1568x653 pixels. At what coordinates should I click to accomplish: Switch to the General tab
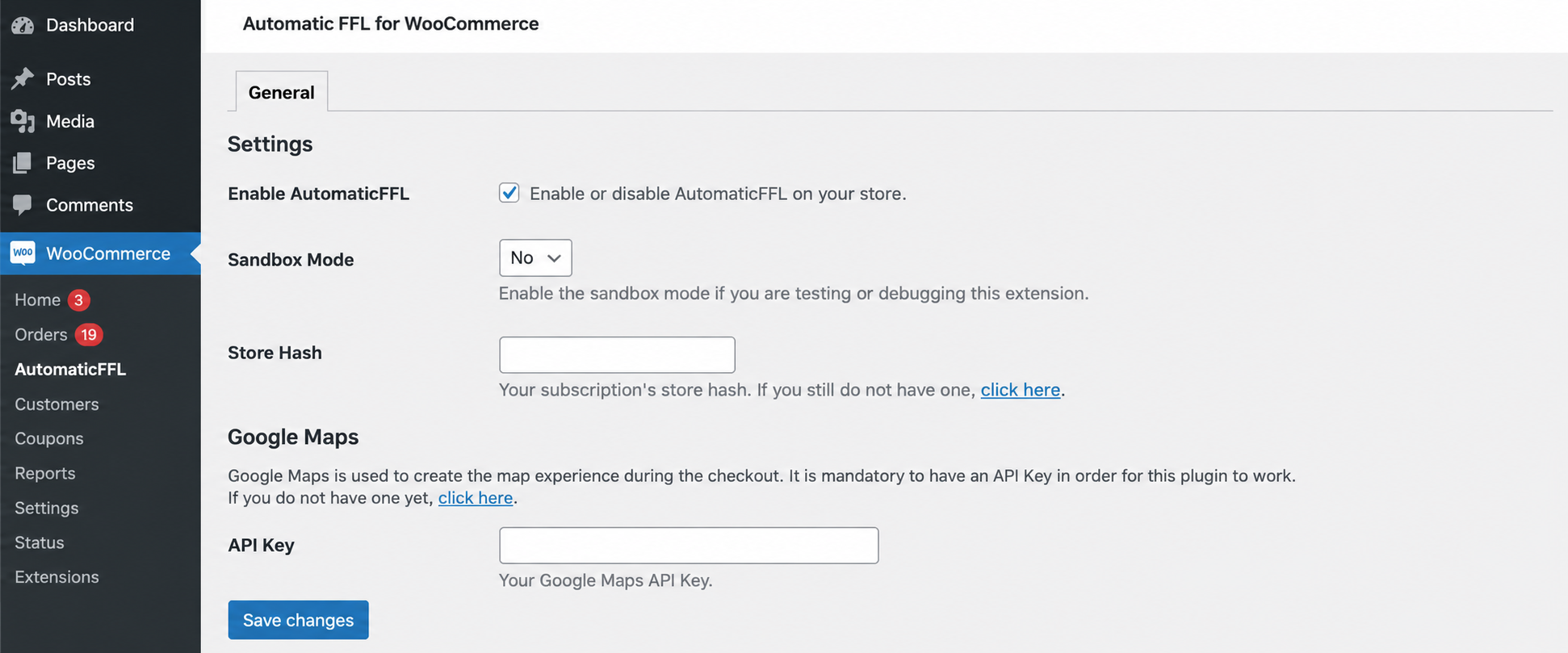click(282, 92)
